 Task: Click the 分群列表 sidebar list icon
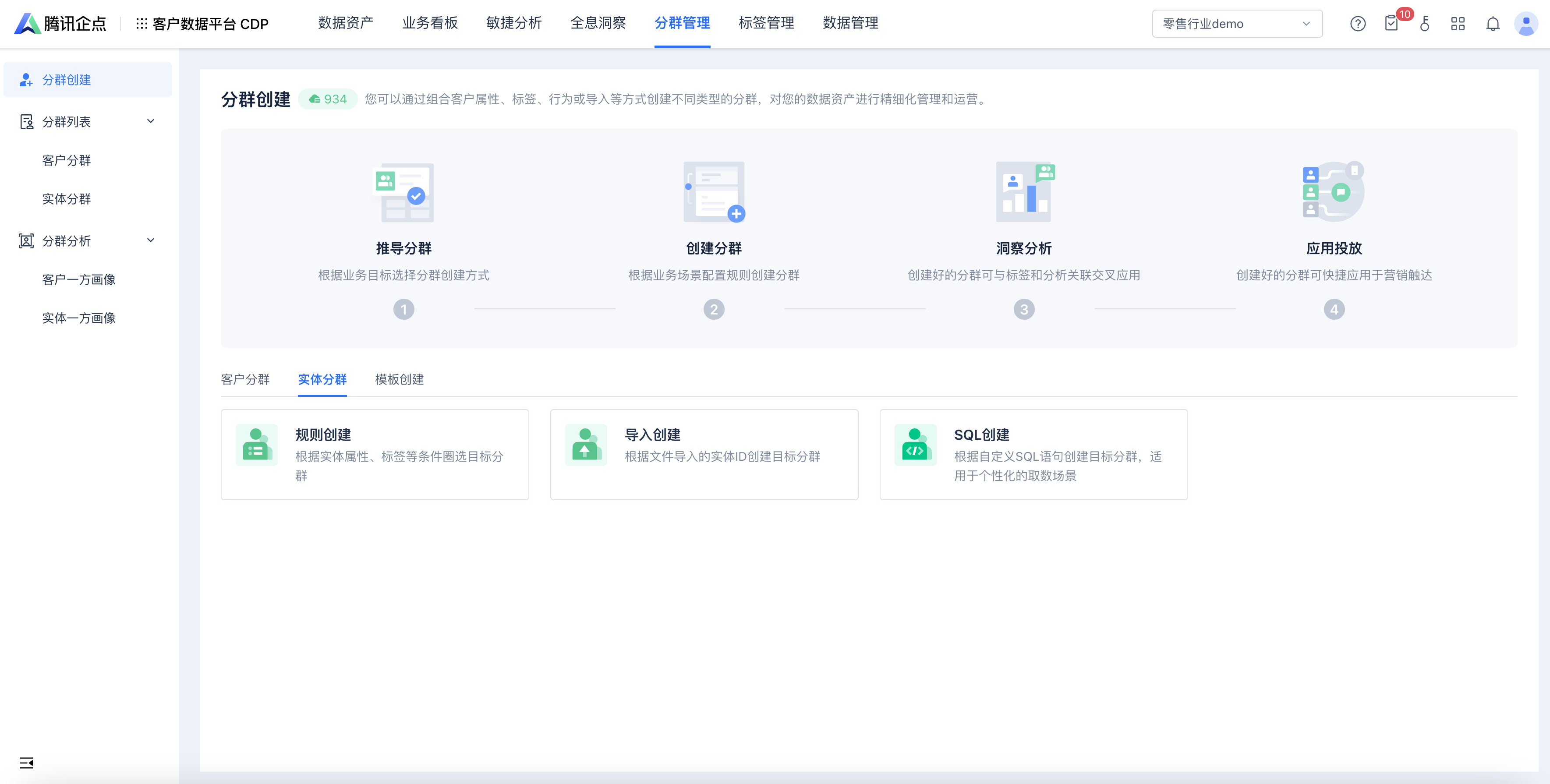pos(26,122)
